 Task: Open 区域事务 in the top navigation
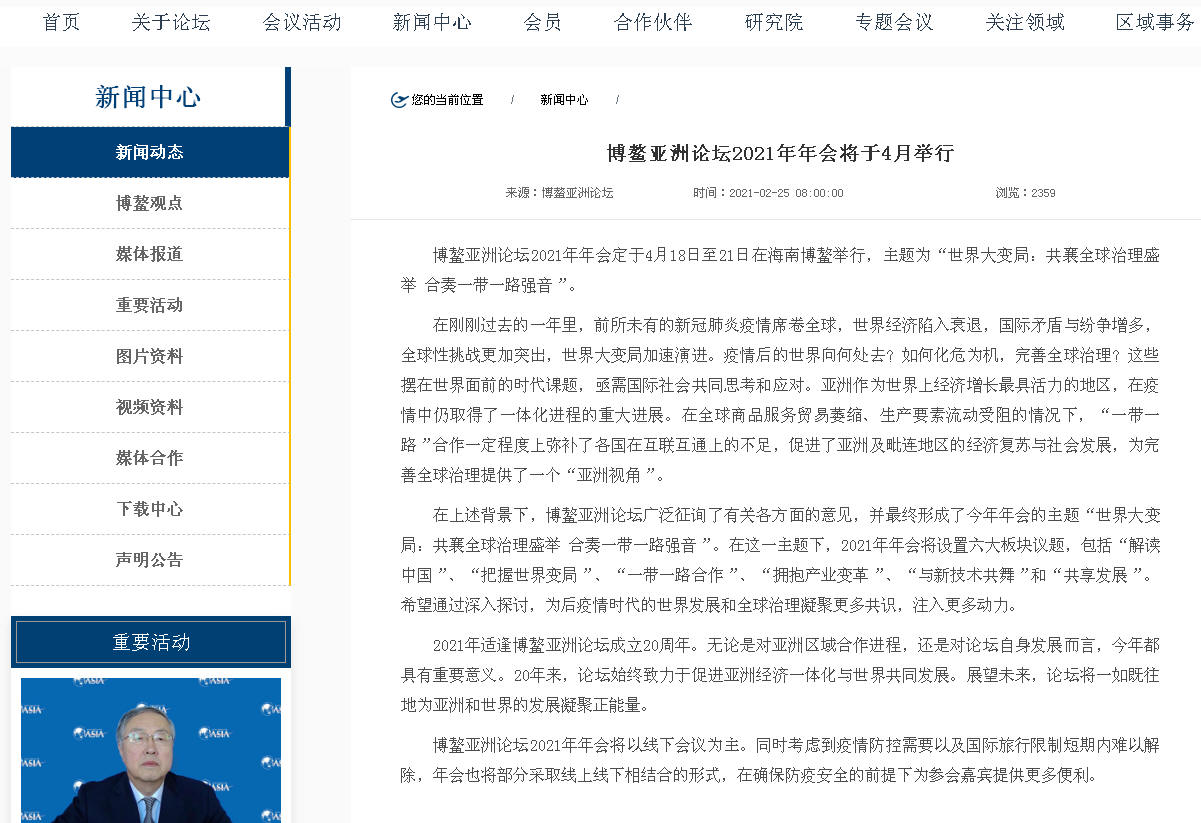1155,22
